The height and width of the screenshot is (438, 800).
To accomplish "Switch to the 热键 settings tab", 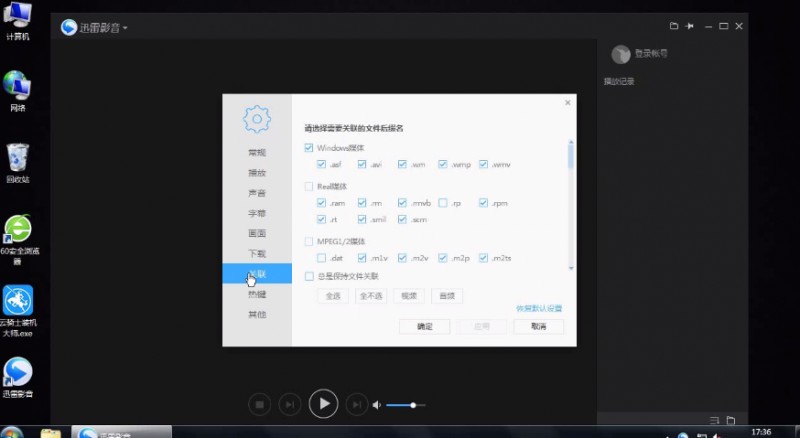I will click(x=257, y=294).
